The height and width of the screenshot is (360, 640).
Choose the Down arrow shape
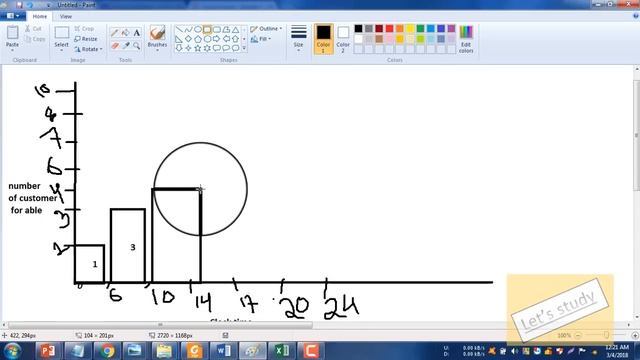pyautogui.click(x=179, y=48)
